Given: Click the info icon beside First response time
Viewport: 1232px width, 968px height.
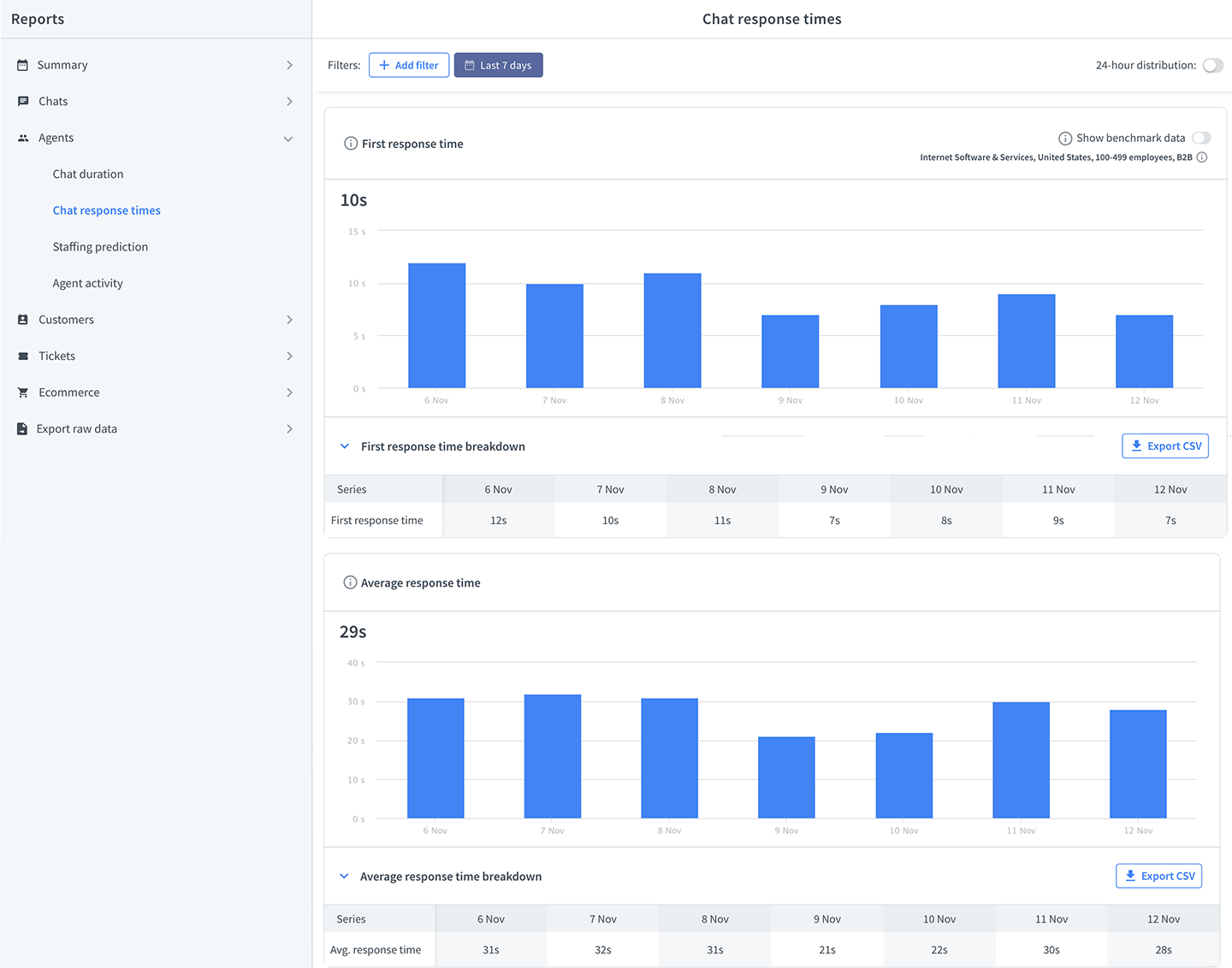Looking at the screenshot, I should pos(351,144).
